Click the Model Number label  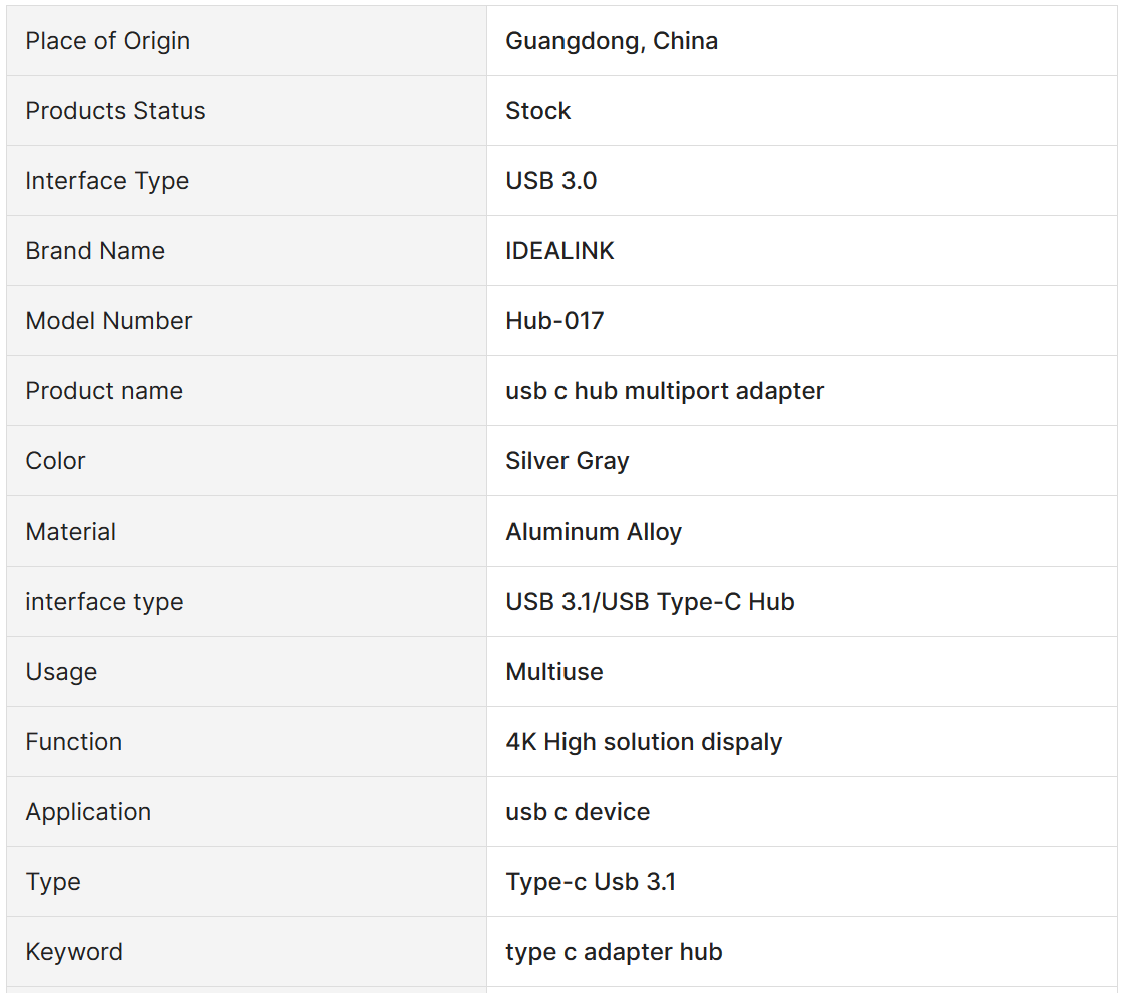108,321
